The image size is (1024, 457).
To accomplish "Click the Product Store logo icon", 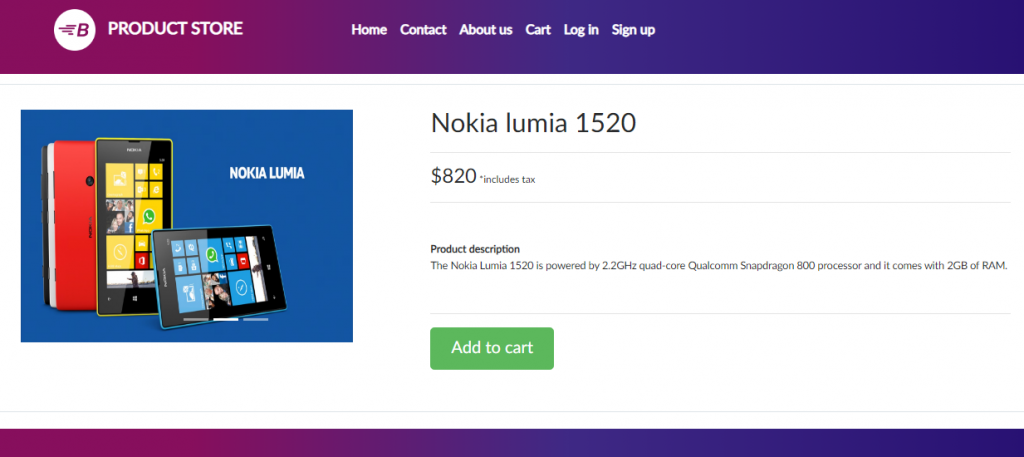I will coord(74,29).
